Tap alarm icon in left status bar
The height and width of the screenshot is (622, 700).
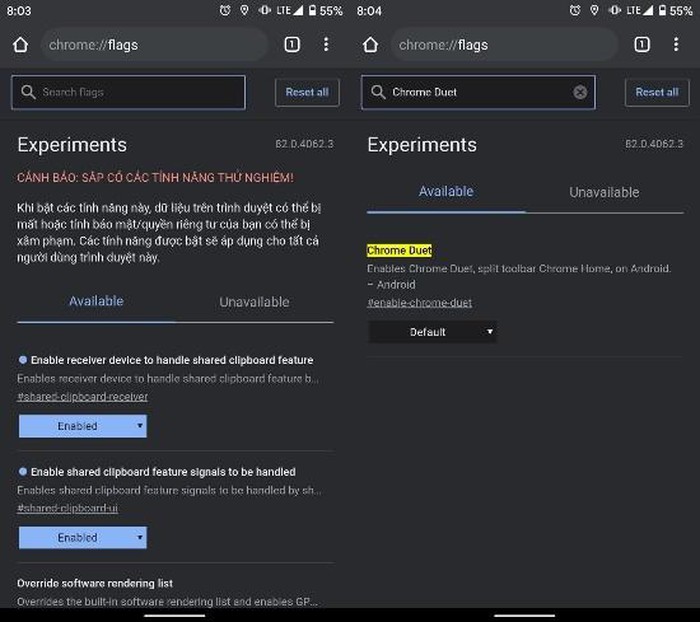tap(225, 10)
